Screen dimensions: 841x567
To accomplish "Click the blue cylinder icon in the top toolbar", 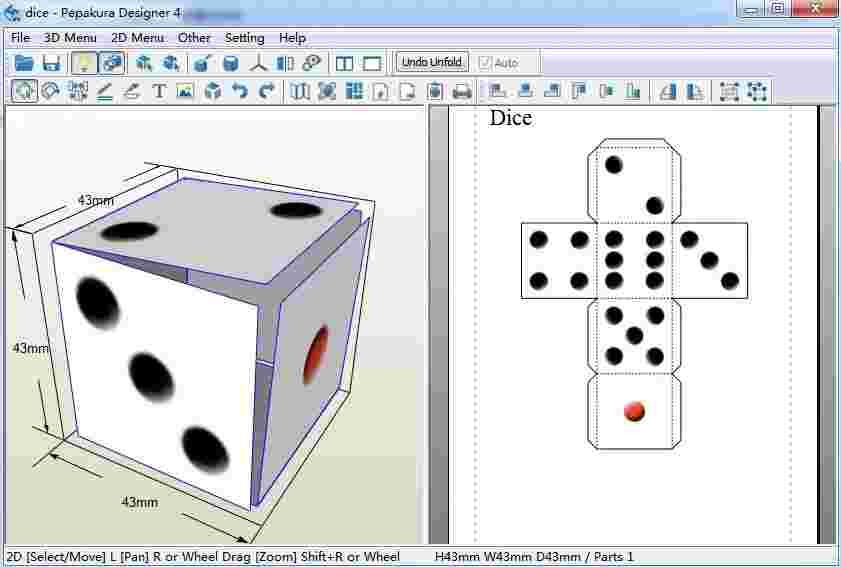I will click(231, 63).
